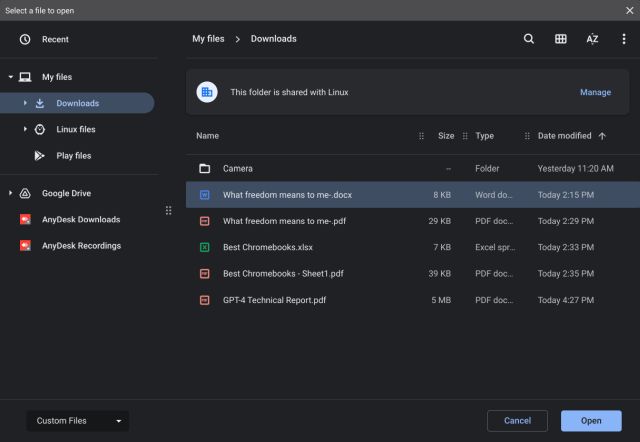This screenshot has width=640, height=442.
Task: Sort files by Date modified column
Action: 564,136
